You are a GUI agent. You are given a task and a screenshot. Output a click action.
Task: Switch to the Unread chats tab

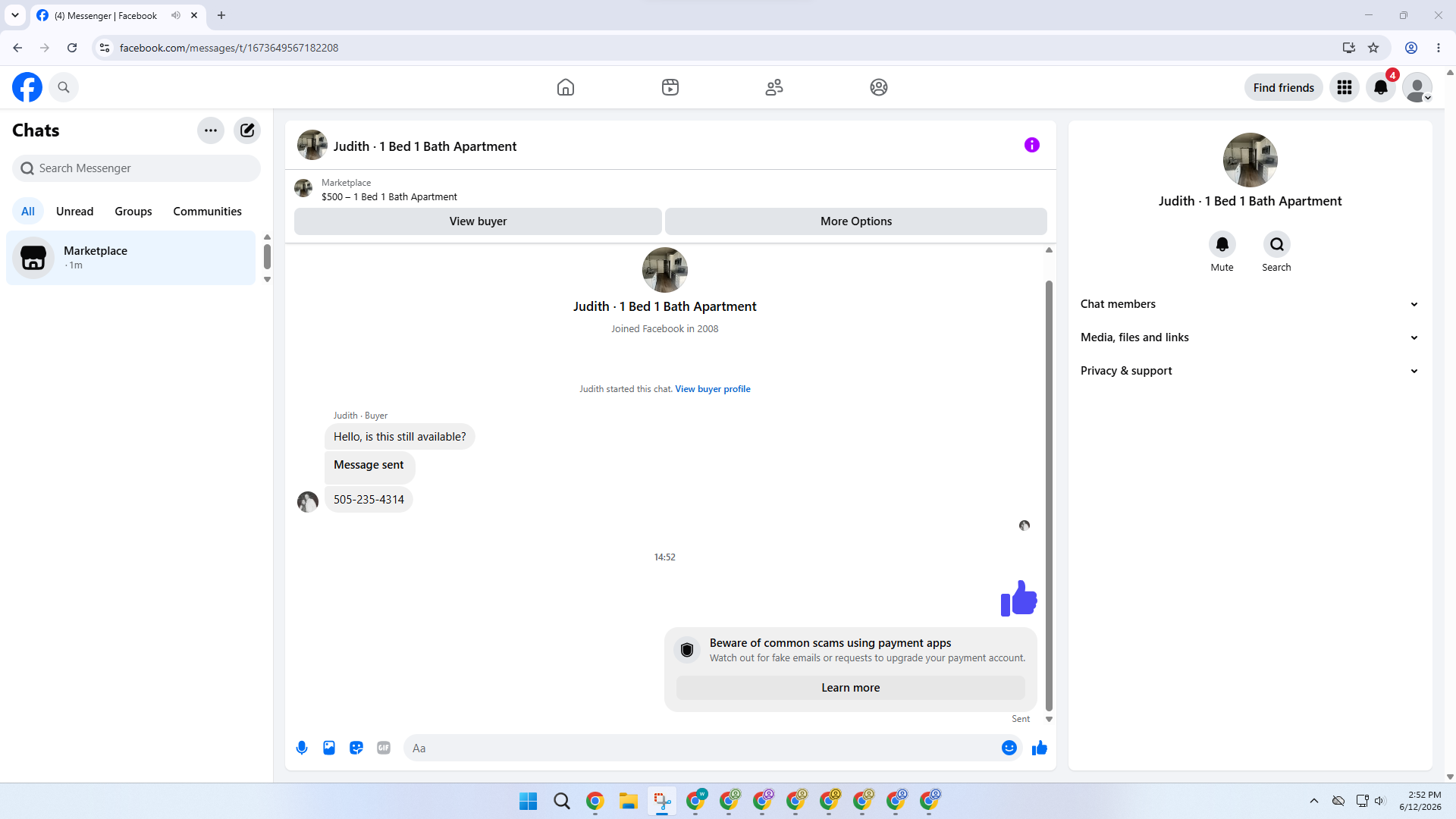(75, 212)
